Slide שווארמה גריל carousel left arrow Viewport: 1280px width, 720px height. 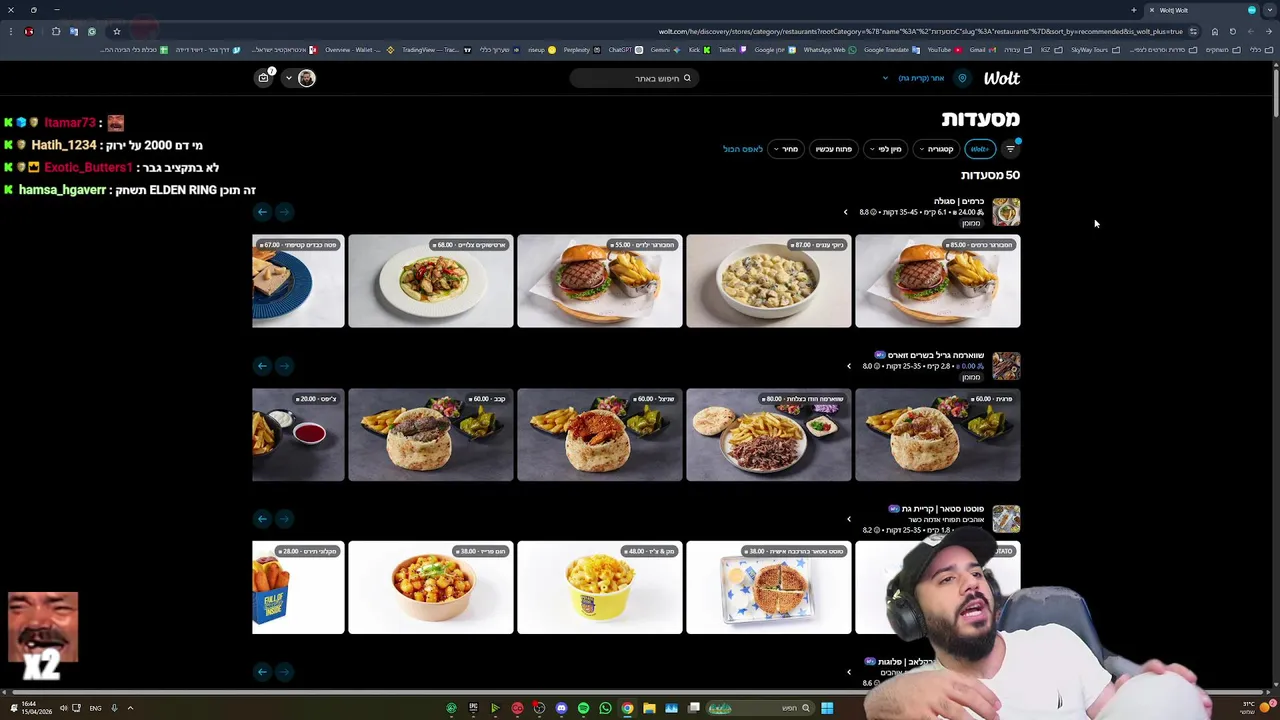(x=262, y=366)
